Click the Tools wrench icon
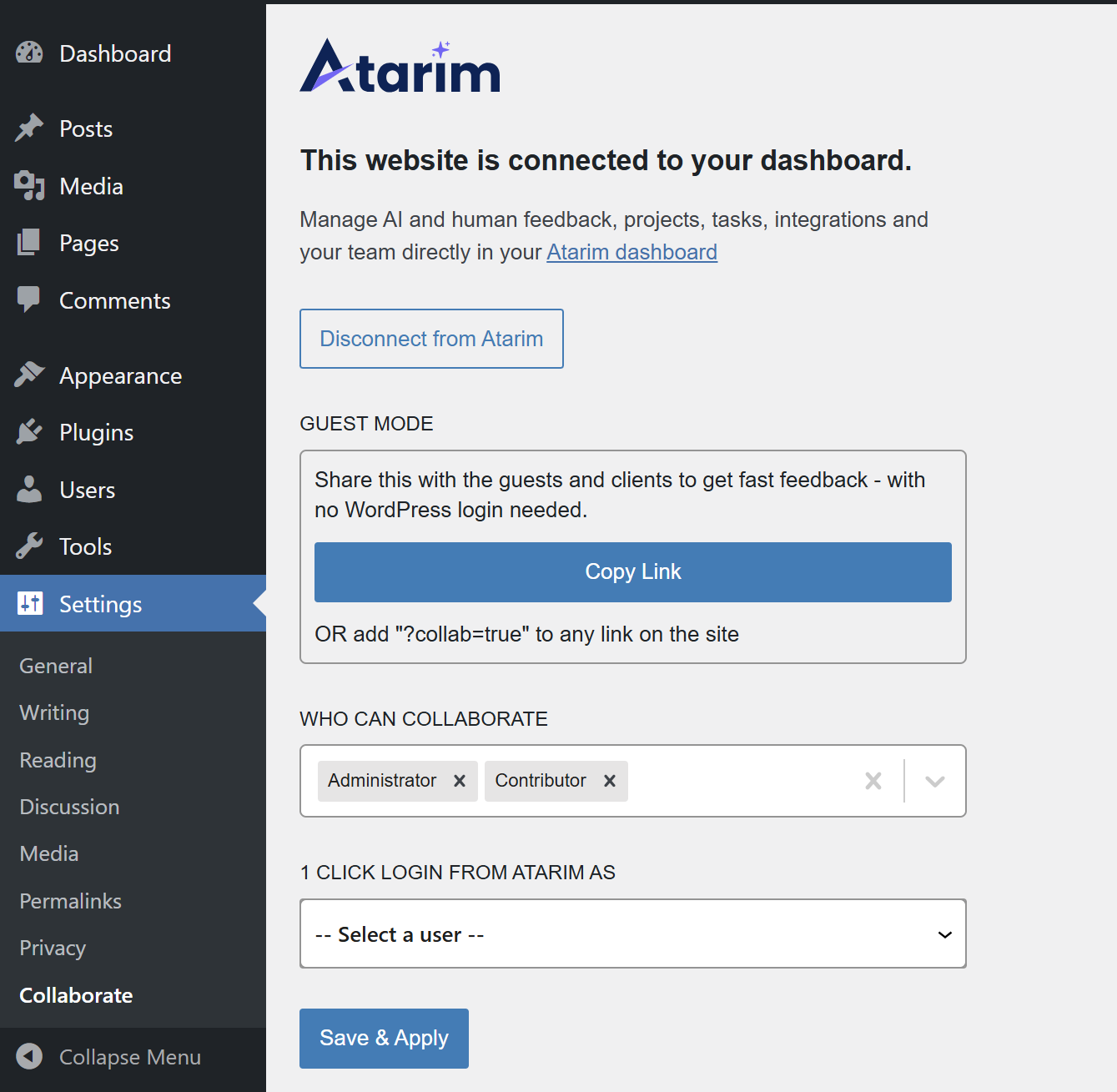1117x1092 pixels. tap(29, 546)
